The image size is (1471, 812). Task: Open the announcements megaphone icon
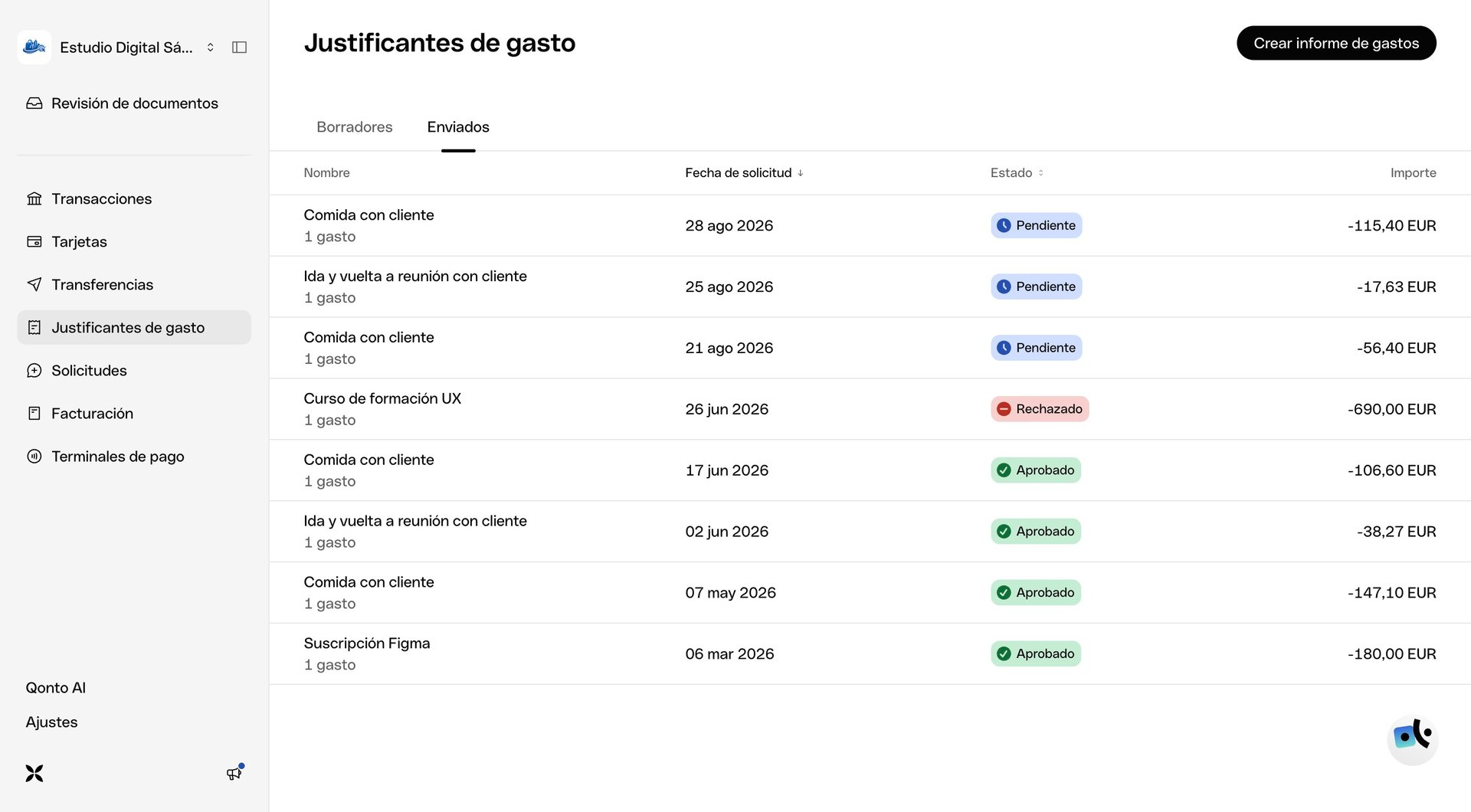234,773
